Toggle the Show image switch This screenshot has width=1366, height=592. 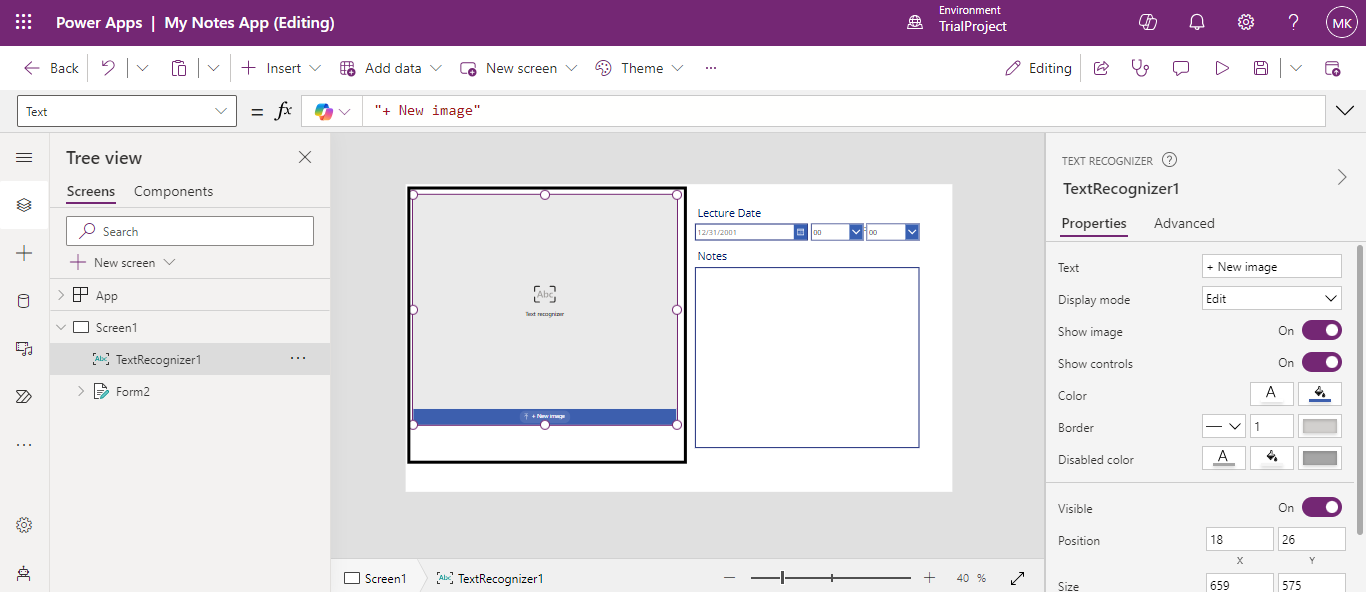click(1321, 331)
